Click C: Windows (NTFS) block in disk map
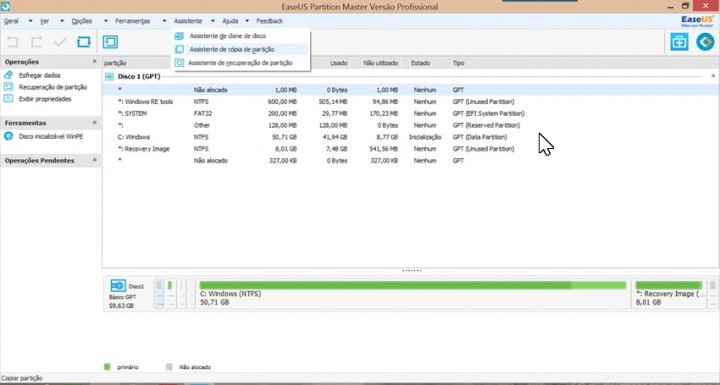This screenshot has width=720, height=385. pyautogui.click(x=413, y=293)
